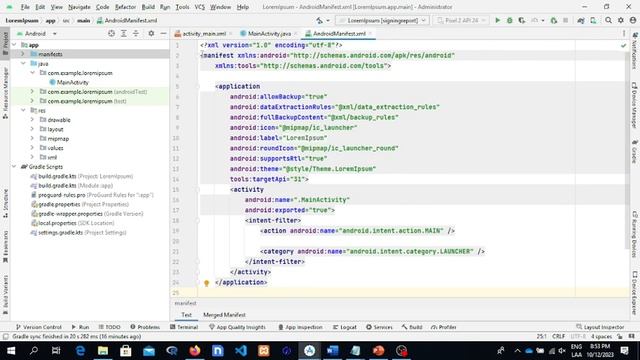640x360 pixels.
Task: Open the File menu
Action: (x=25, y=7)
